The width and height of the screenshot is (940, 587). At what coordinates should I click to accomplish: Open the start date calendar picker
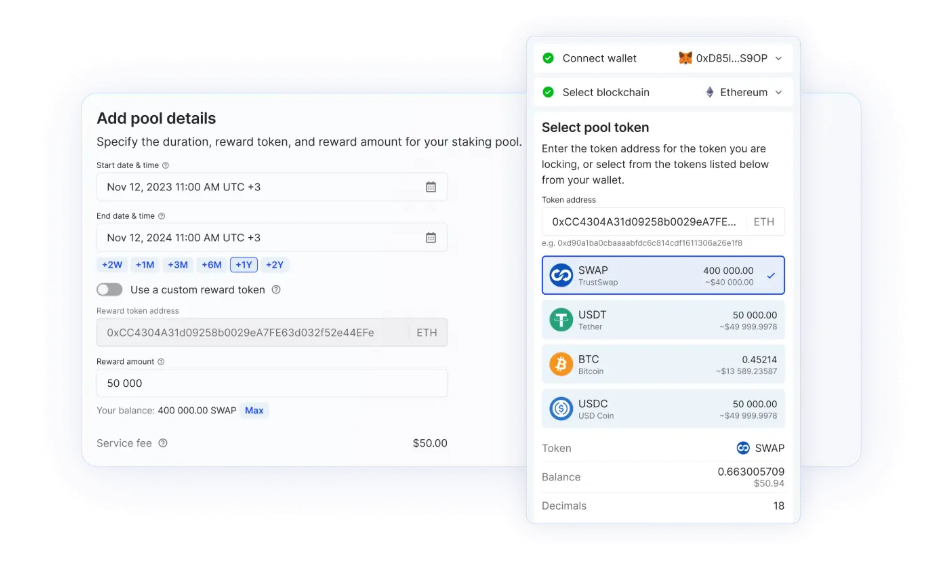(432, 186)
